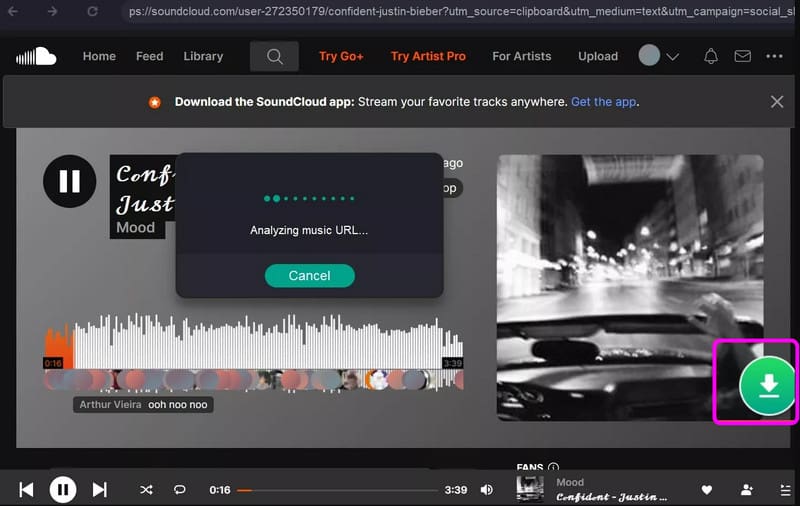The width and height of the screenshot is (800, 506).
Task: Open the SoundCloud logo home link
Action: (x=36, y=56)
